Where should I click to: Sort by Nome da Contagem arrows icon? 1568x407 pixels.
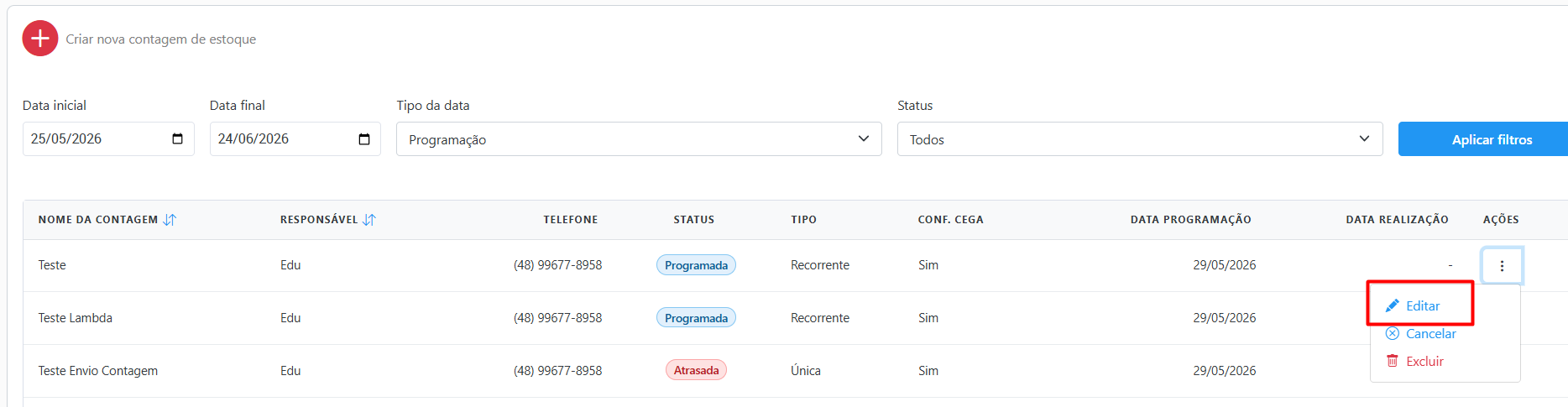(170, 220)
